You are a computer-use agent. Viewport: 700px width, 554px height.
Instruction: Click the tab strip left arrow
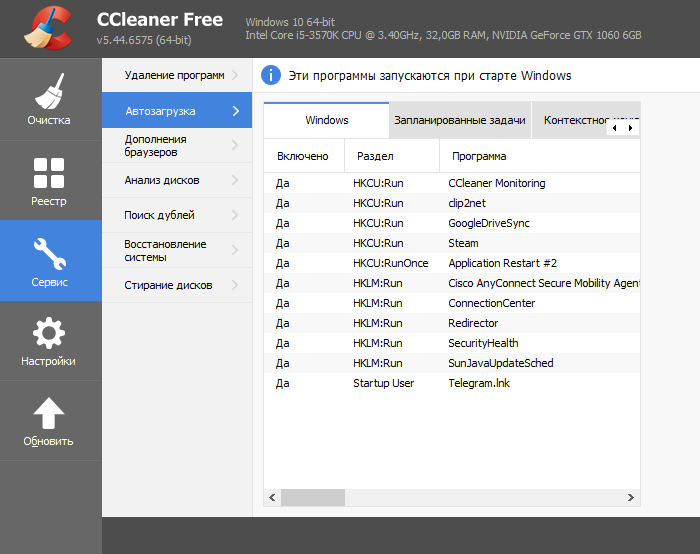[x=615, y=128]
